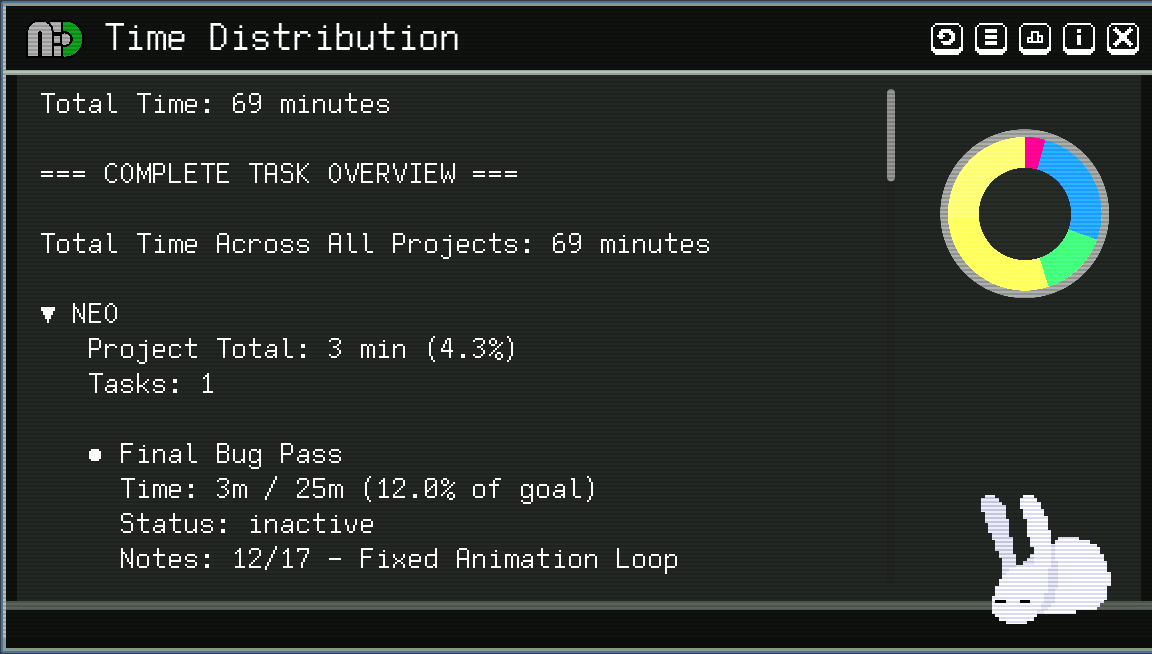Click the Status: inactive line
1152x654 pixels.
tap(246, 524)
